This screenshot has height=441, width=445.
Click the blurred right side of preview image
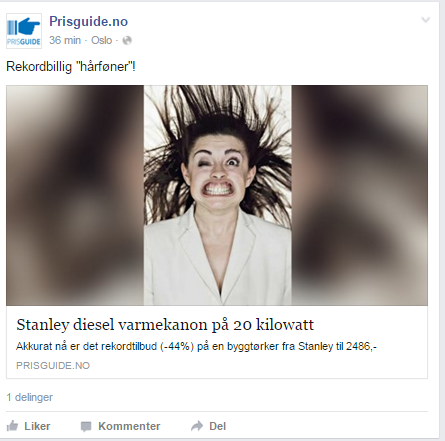(x=359, y=195)
